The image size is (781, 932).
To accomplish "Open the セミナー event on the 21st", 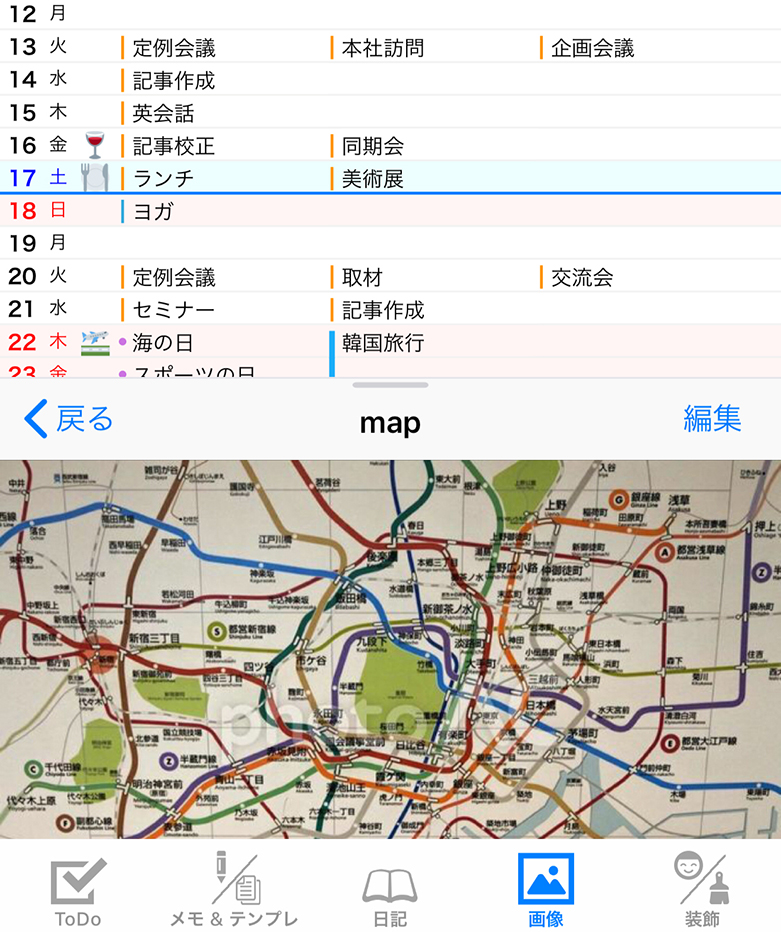I will pos(173,310).
